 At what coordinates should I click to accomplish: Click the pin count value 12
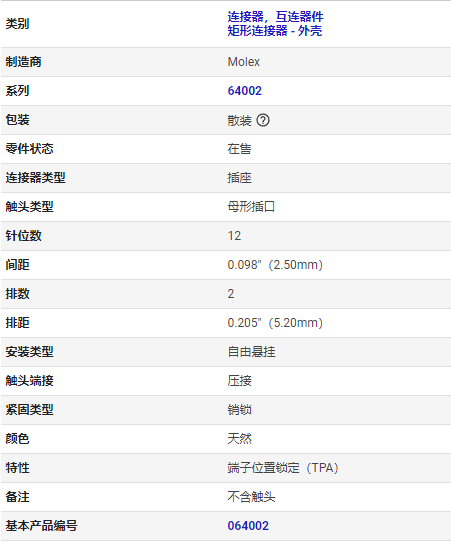click(234, 236)
